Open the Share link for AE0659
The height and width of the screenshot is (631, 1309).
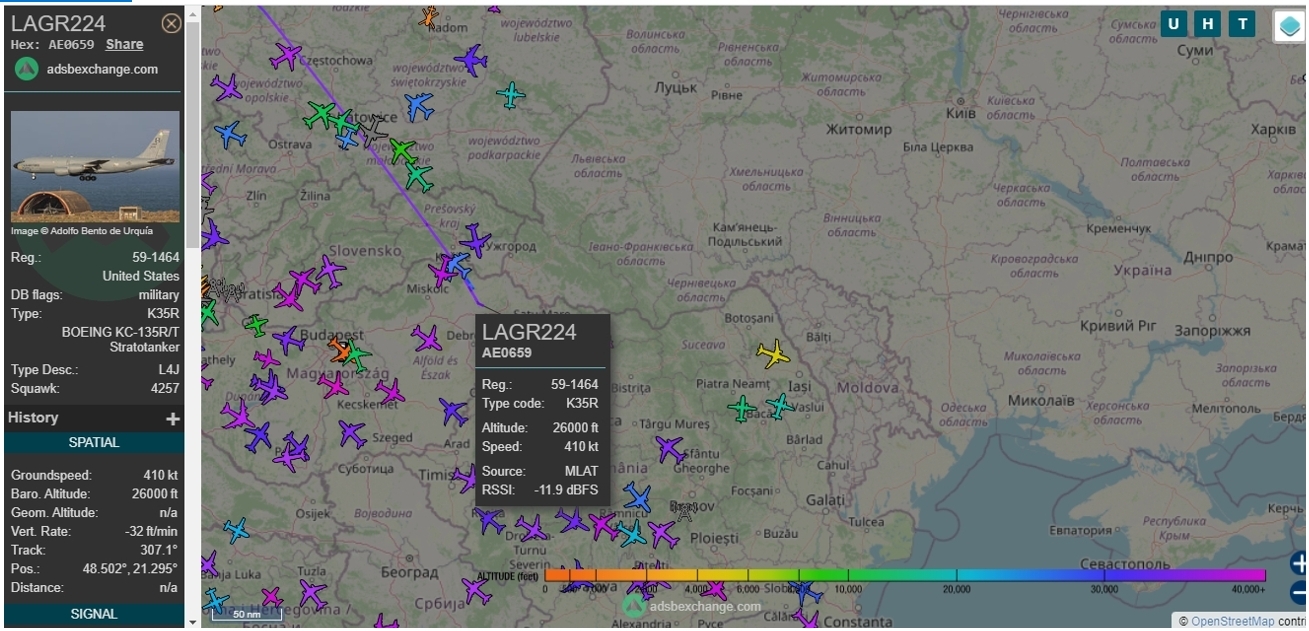coord(124,44)
